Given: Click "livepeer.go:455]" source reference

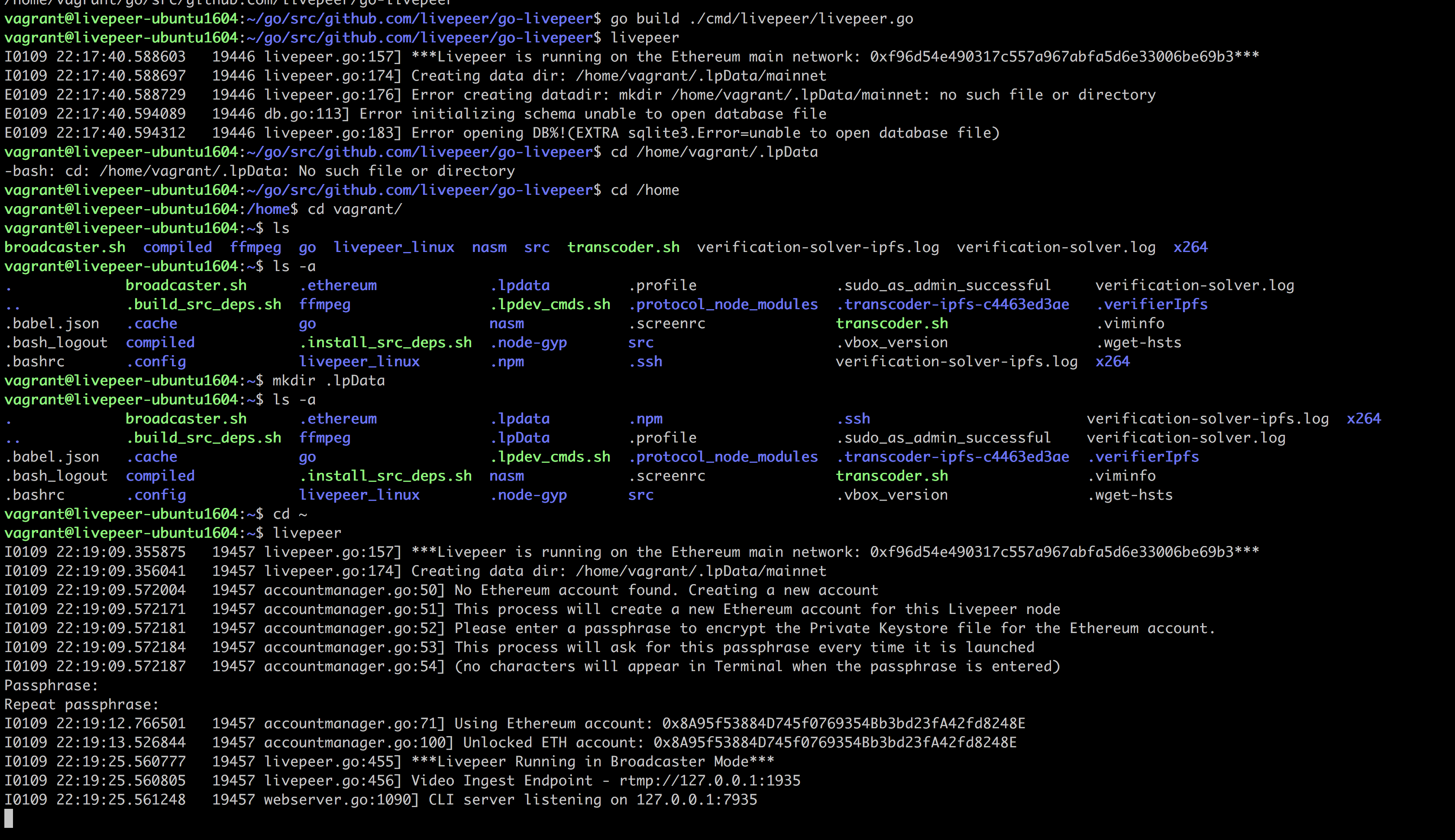Looking at the screenshot, I should click(333, 762).
